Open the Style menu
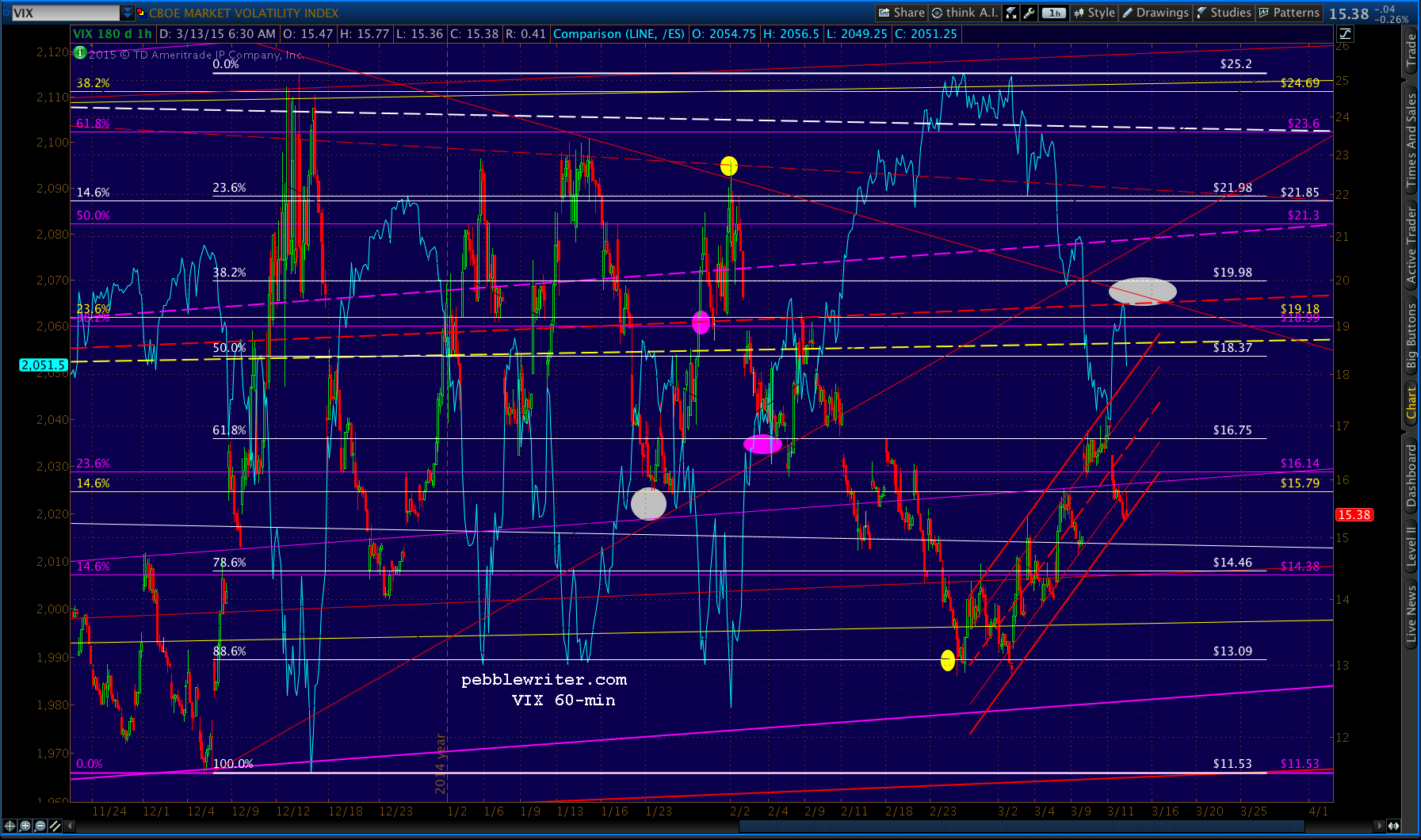The height and width of the screenshot is (840, 1421). 1094,13
